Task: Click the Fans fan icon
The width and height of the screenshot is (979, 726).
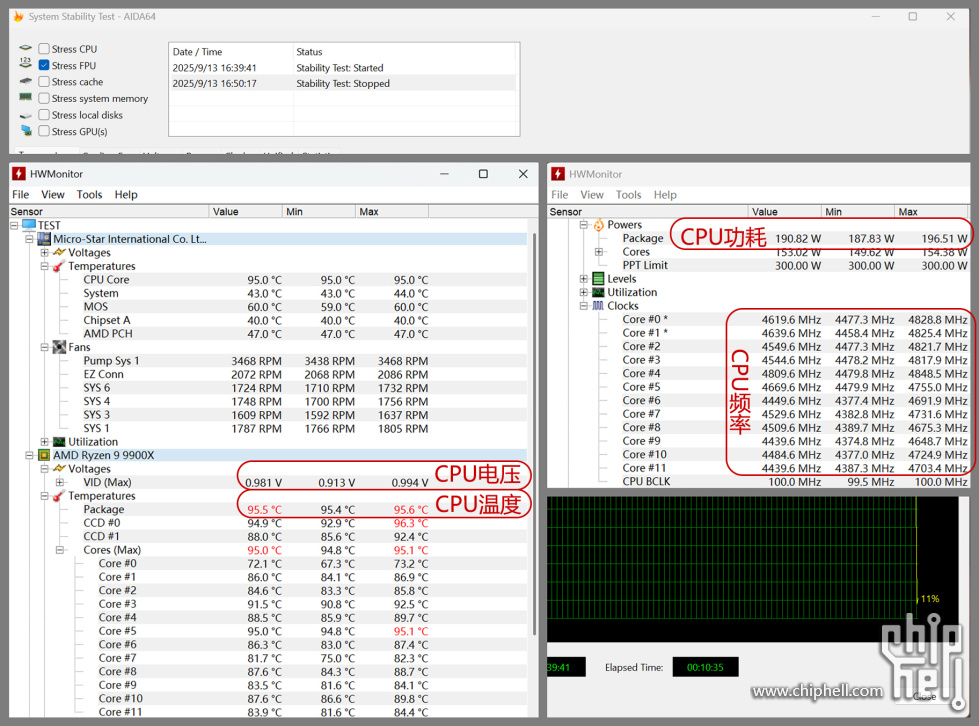Action: point(59,347)
